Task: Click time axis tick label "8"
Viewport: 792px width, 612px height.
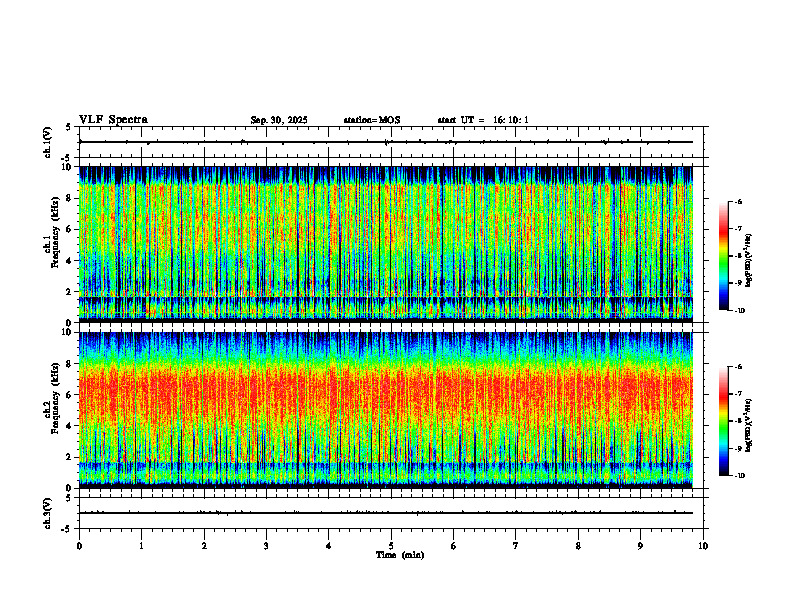Action: point(578,546)
